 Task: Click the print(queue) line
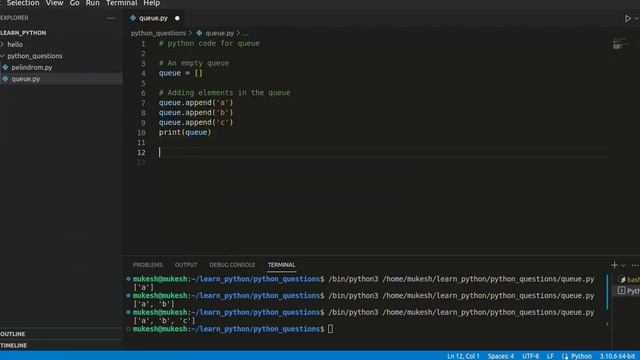[185, 132]
